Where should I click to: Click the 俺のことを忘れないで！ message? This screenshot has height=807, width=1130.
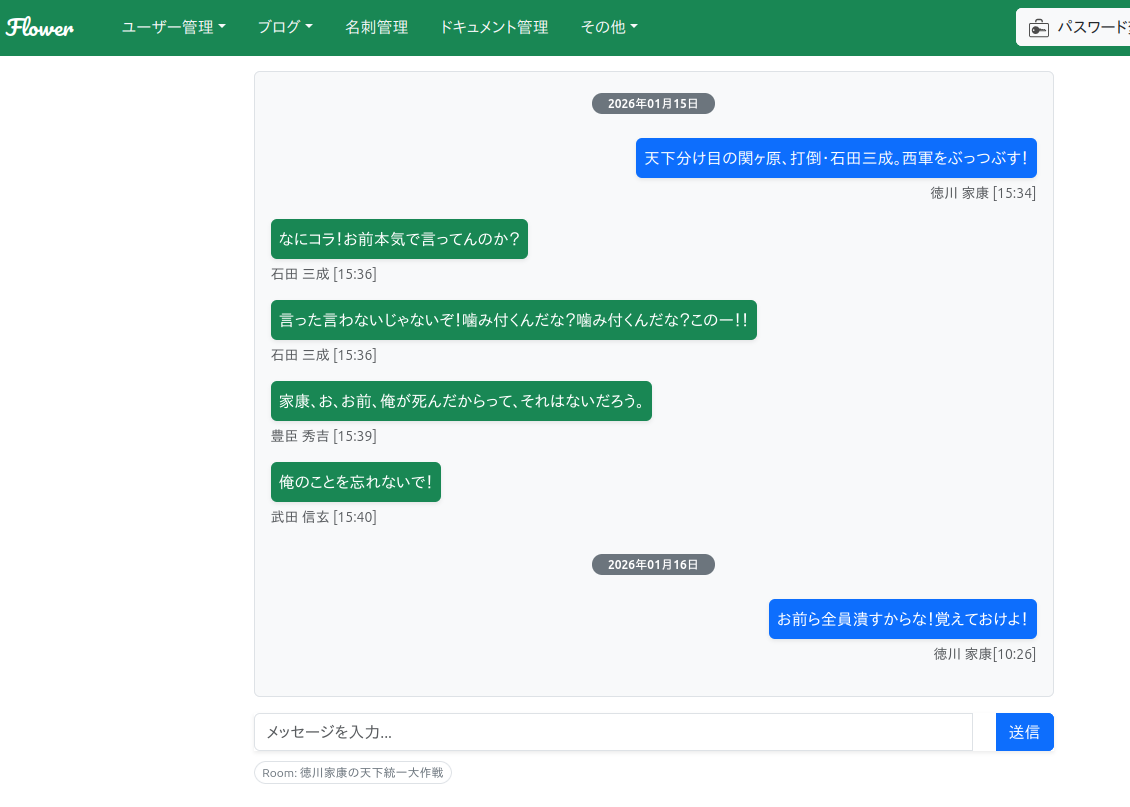[x=355, y=482]
